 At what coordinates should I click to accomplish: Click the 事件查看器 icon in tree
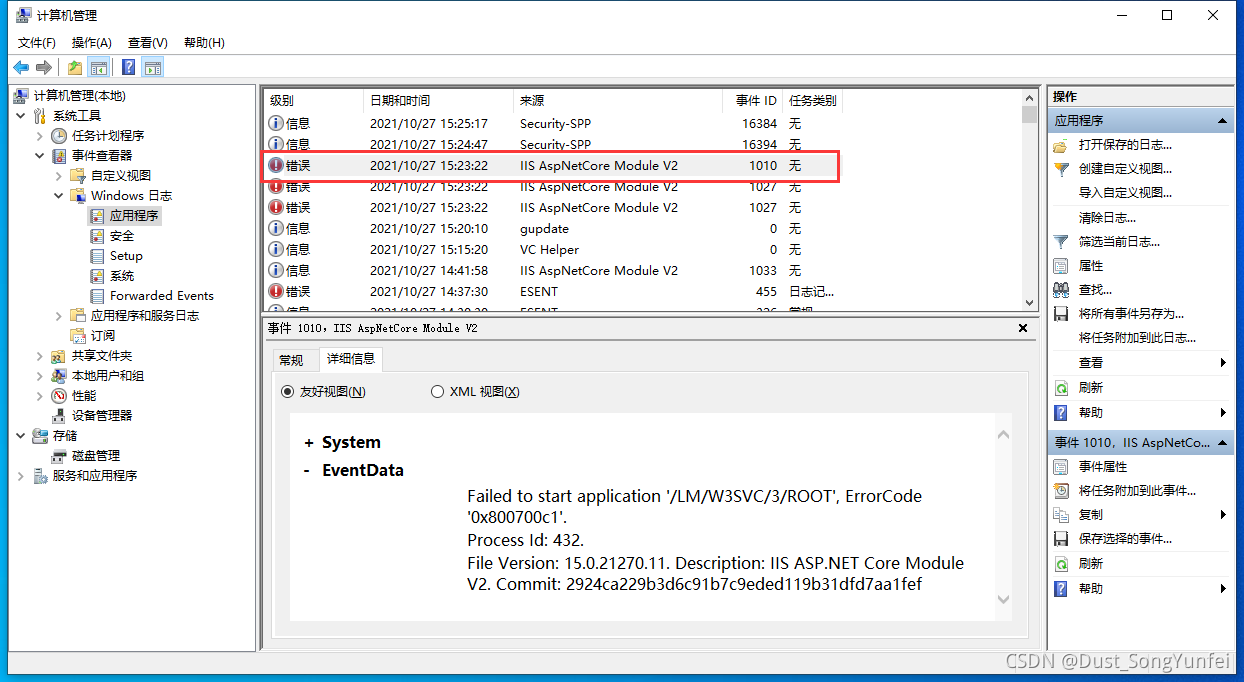pyautogui.click(x=59, y=155)
